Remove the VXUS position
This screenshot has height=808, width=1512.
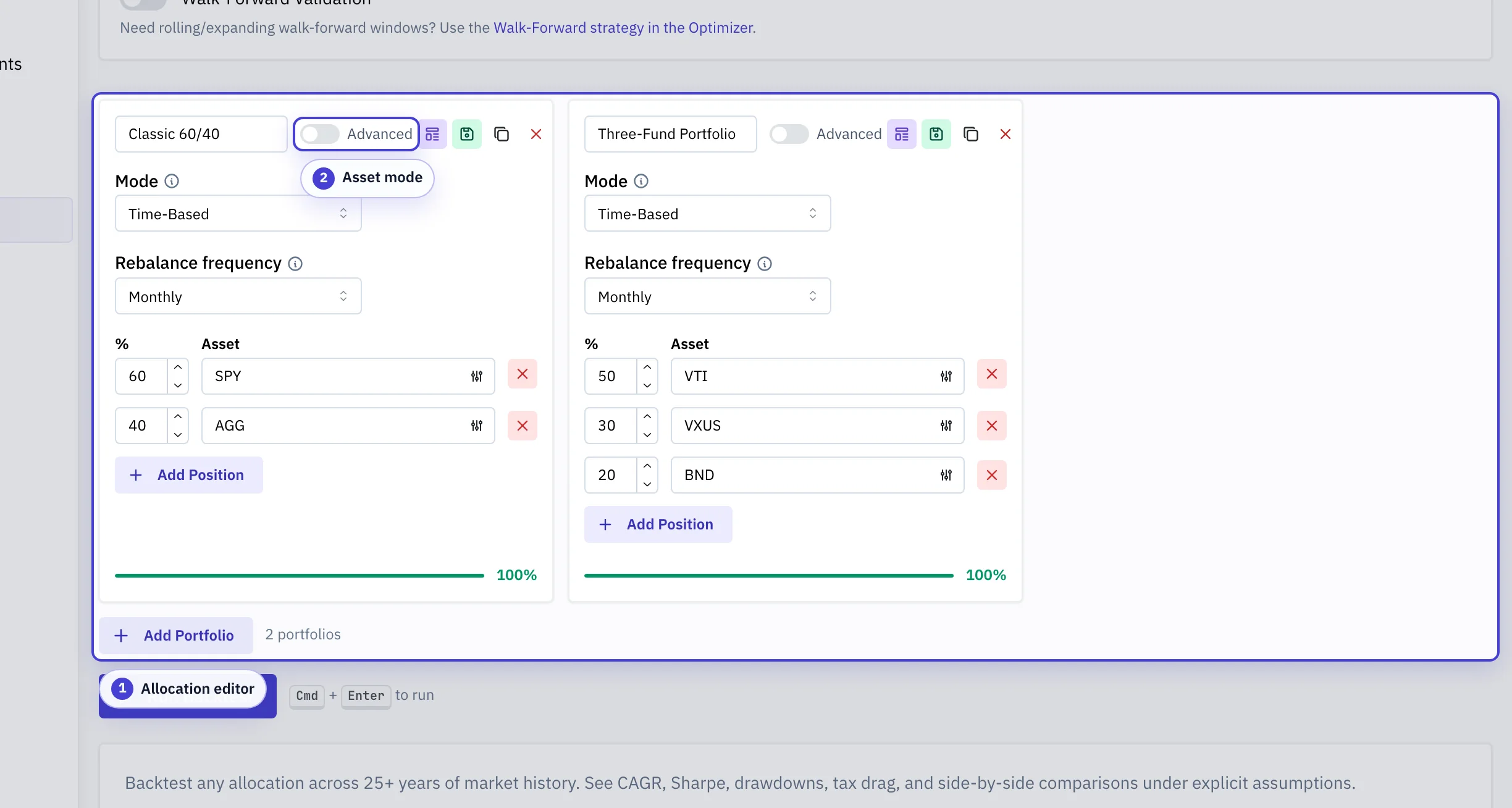pyautogui.click(x=992, y=426)
